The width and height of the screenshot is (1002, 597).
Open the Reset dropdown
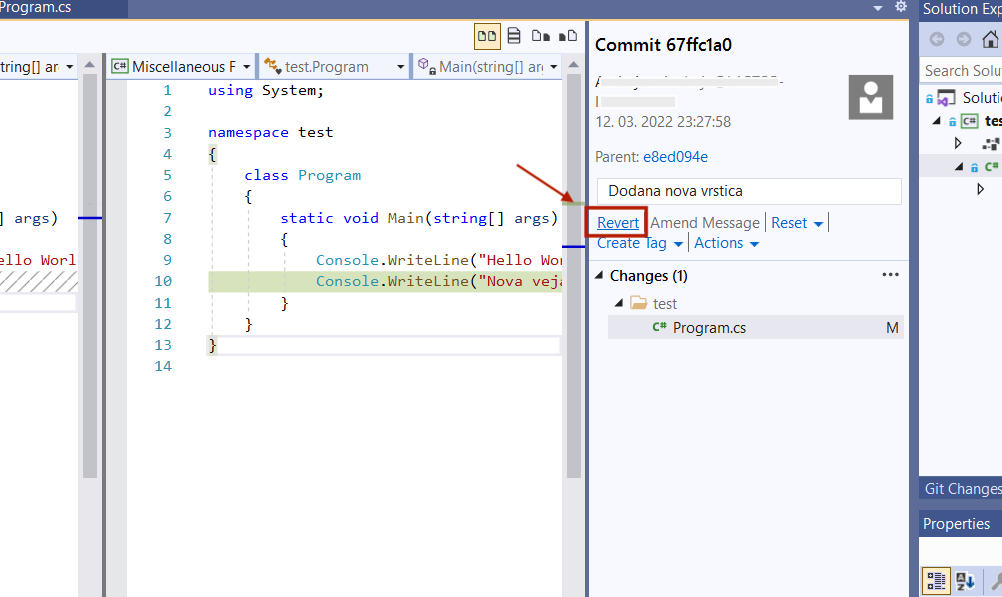(797, 223)
